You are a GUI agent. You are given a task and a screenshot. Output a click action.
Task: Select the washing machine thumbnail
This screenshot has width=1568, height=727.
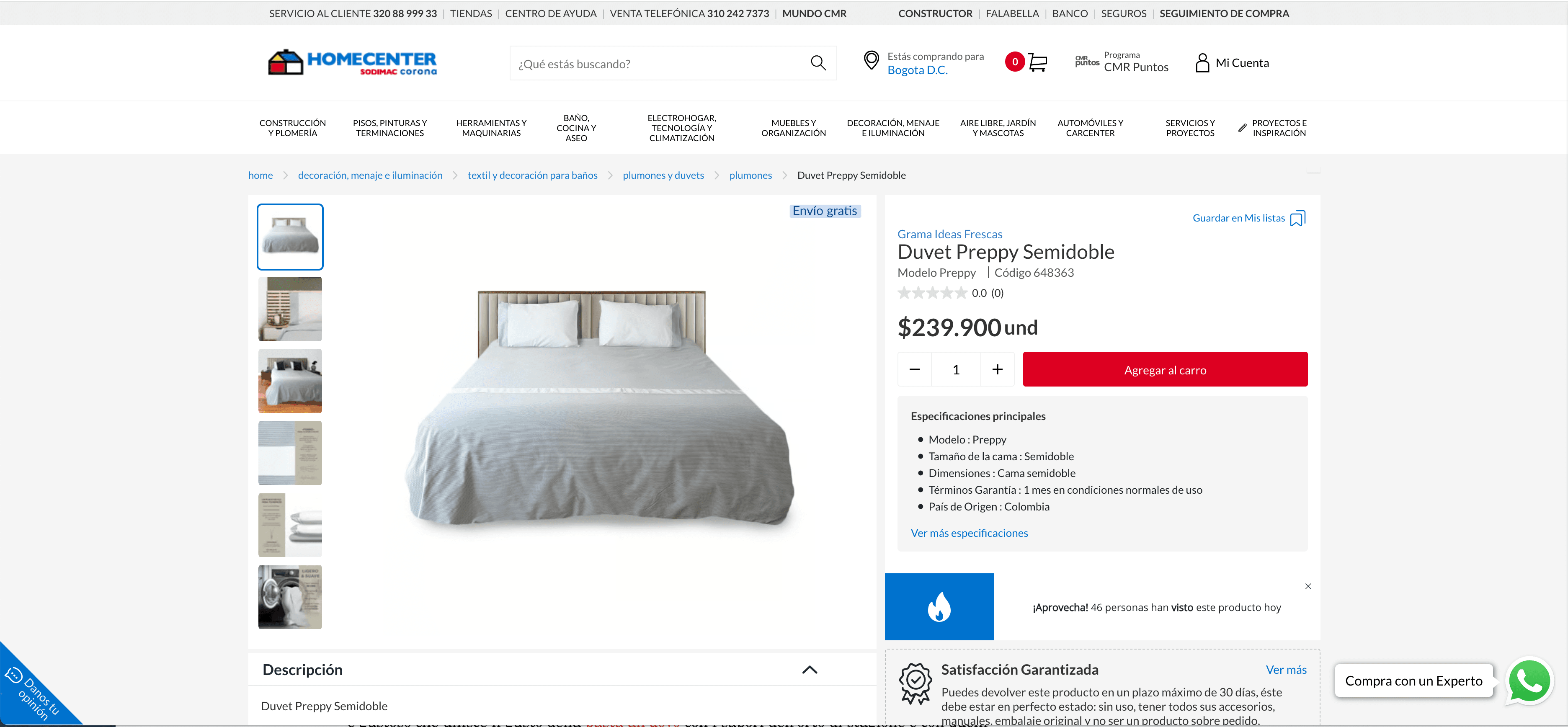click(290, 597)
